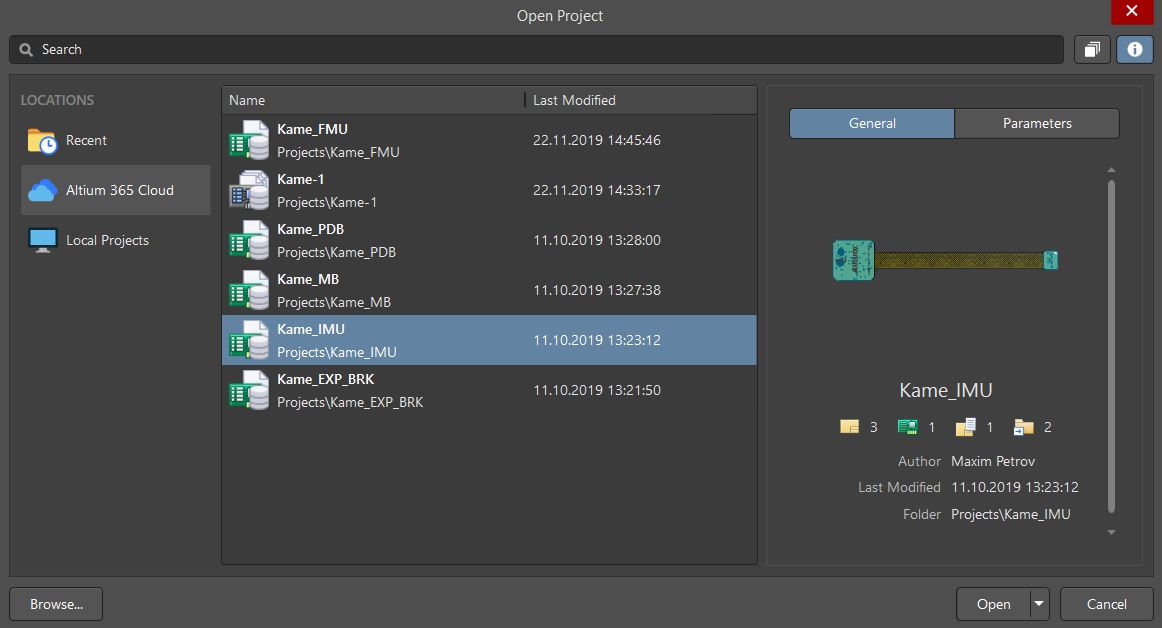1162x628 pixels.
Task: Click the Browse button
Action: [55, 604]
